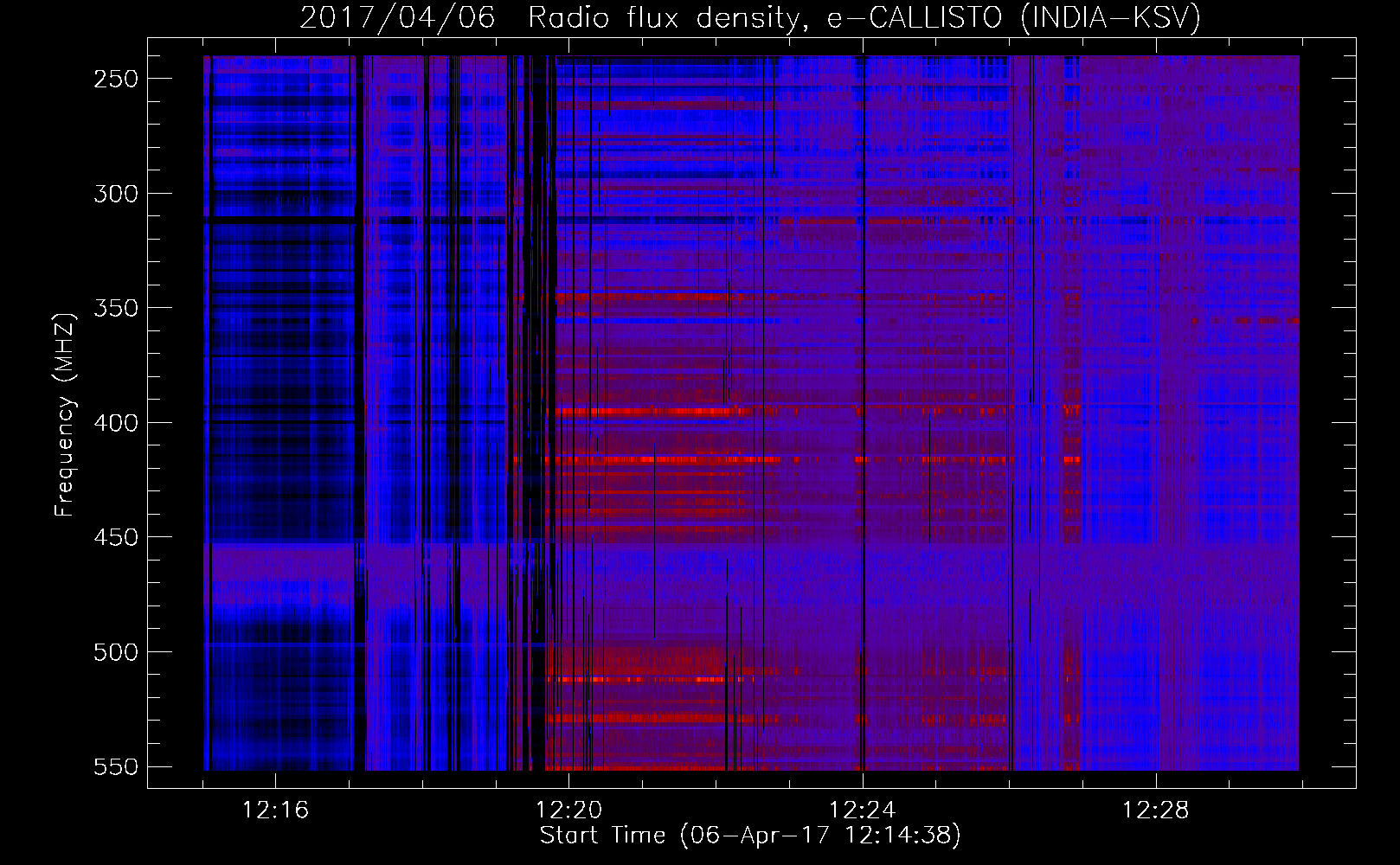Select the date text 2017/04/06 in the title
Viewport: 1400px width, 865px height.
point(397,17)
